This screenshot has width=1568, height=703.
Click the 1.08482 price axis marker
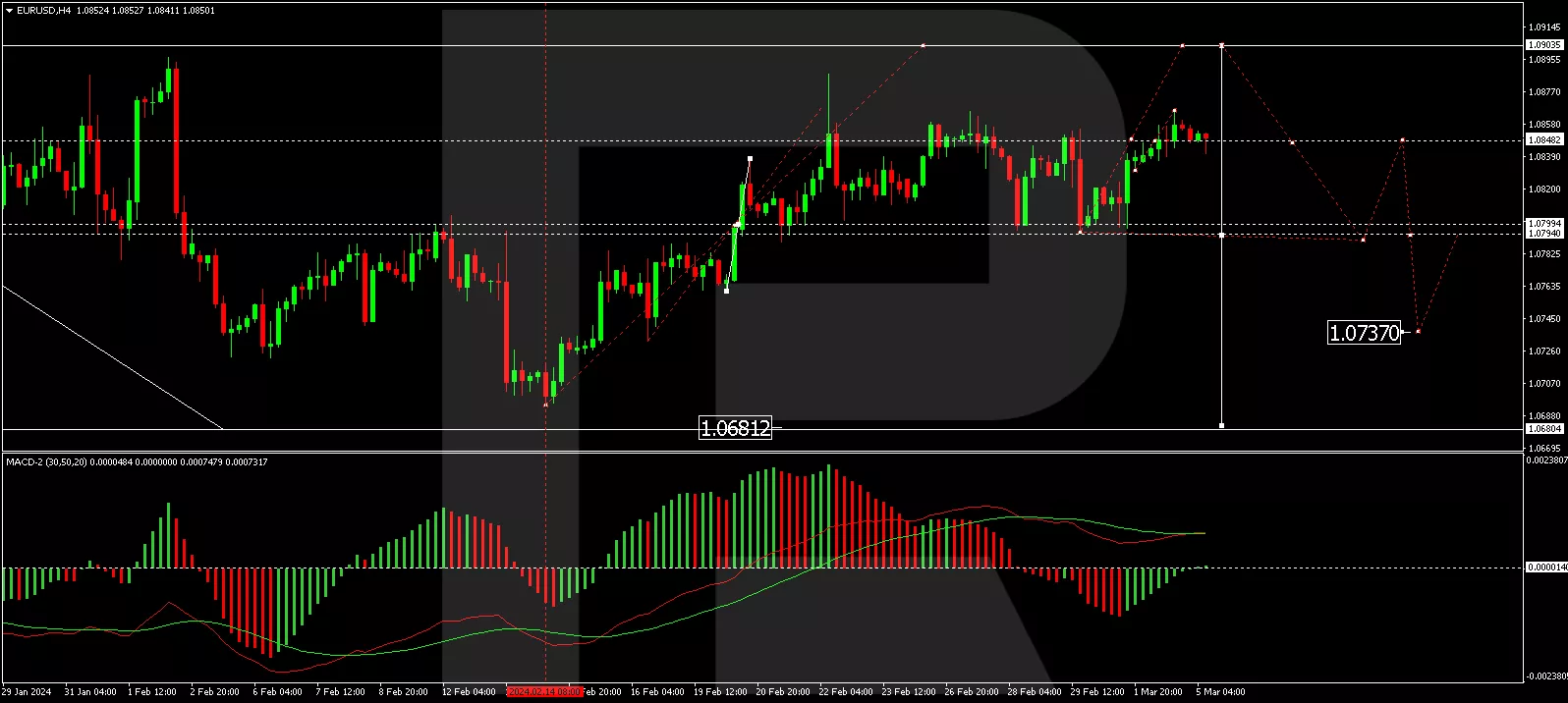coord(1543,140)
